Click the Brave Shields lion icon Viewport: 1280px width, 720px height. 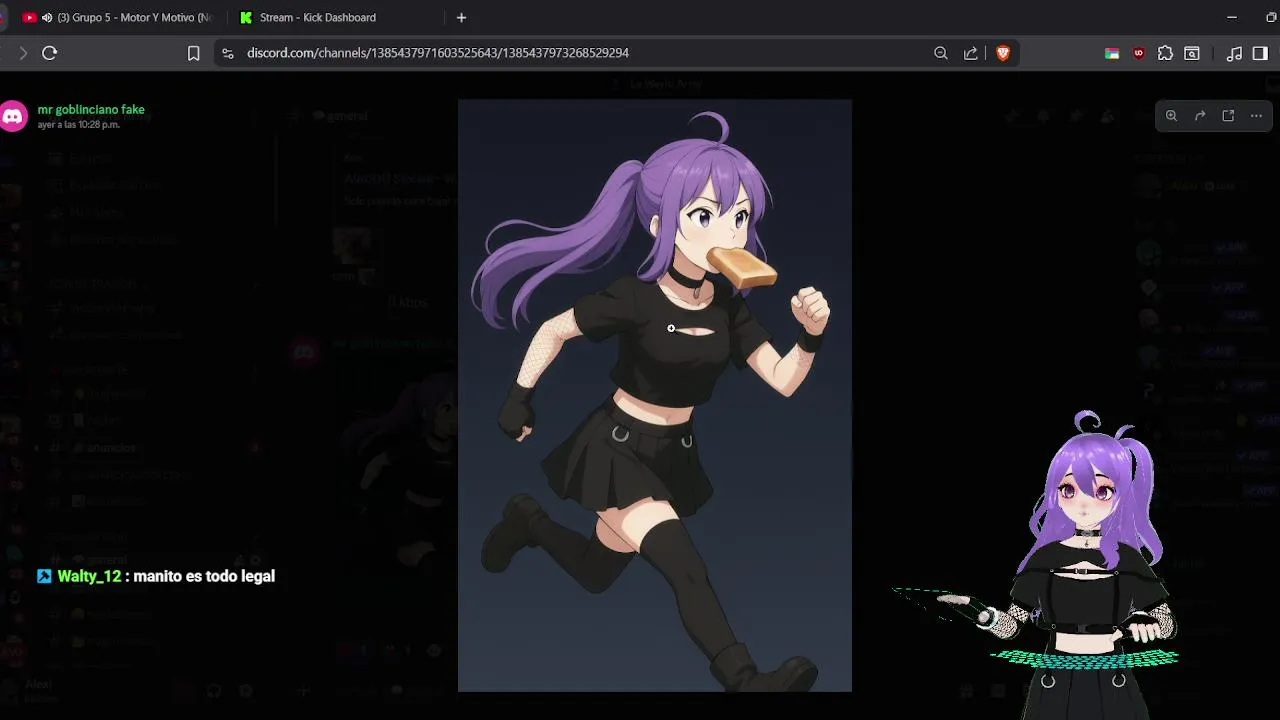(x=1003, y=53)
